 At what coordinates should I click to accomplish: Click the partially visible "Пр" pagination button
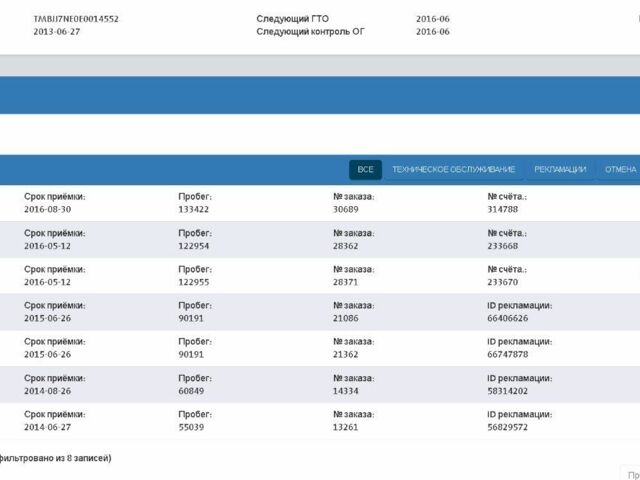tap(631, 473)
